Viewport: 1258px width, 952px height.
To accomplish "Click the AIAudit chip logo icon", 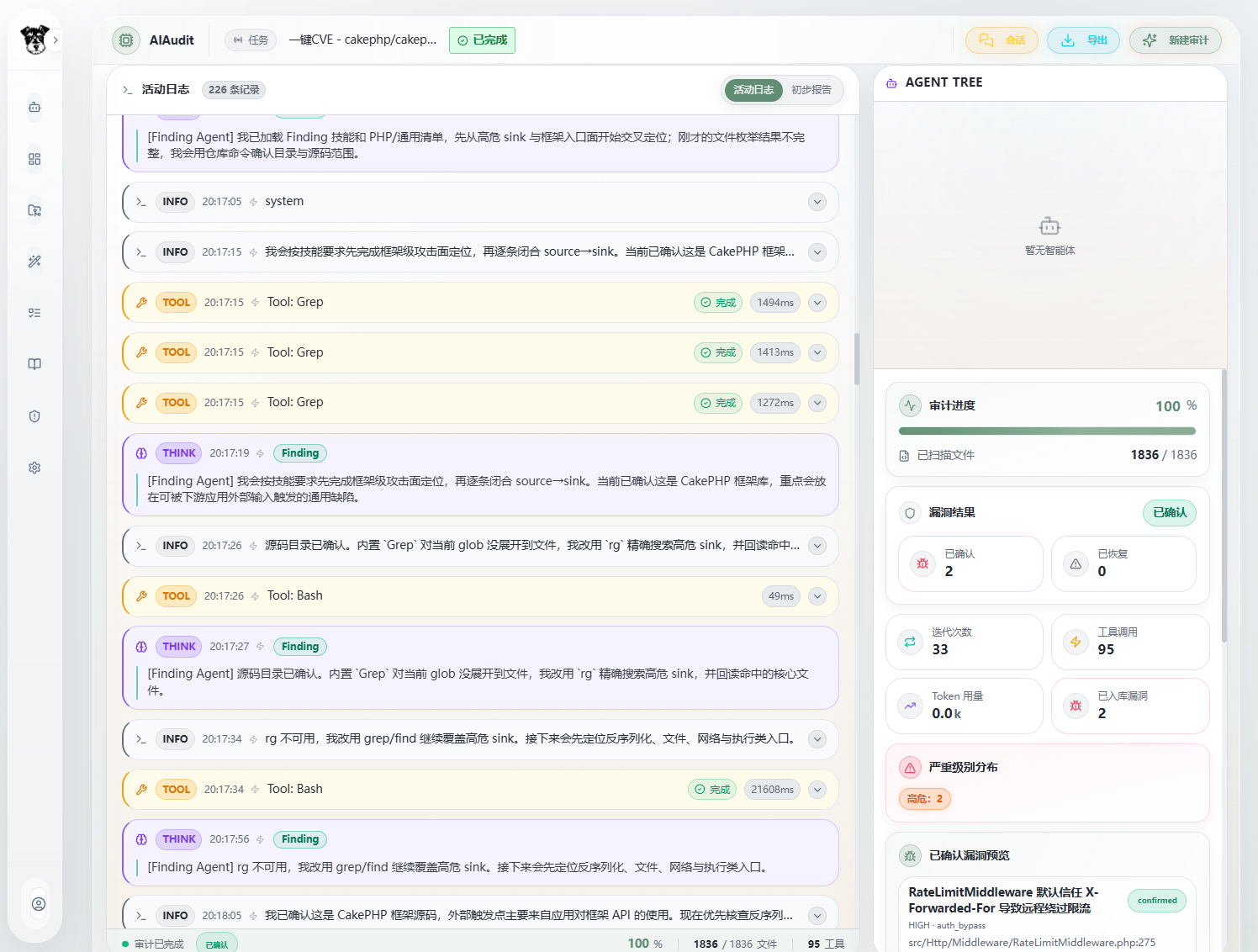I will pyautogui.click(x=126, y=40).
